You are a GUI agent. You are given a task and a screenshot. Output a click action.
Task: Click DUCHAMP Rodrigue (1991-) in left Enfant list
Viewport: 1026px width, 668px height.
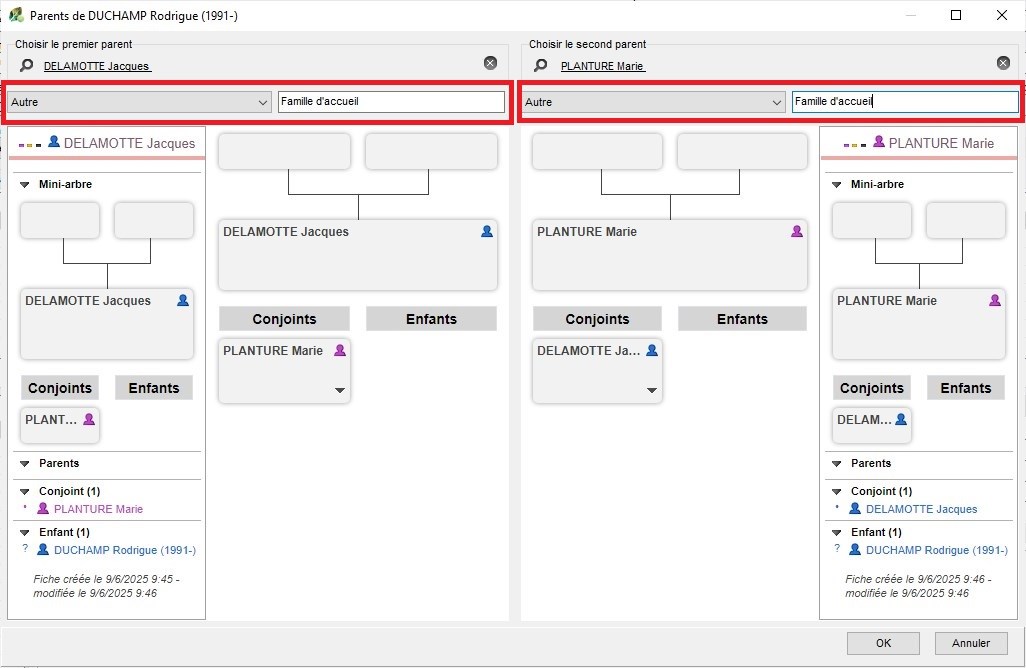coord(125,550)
